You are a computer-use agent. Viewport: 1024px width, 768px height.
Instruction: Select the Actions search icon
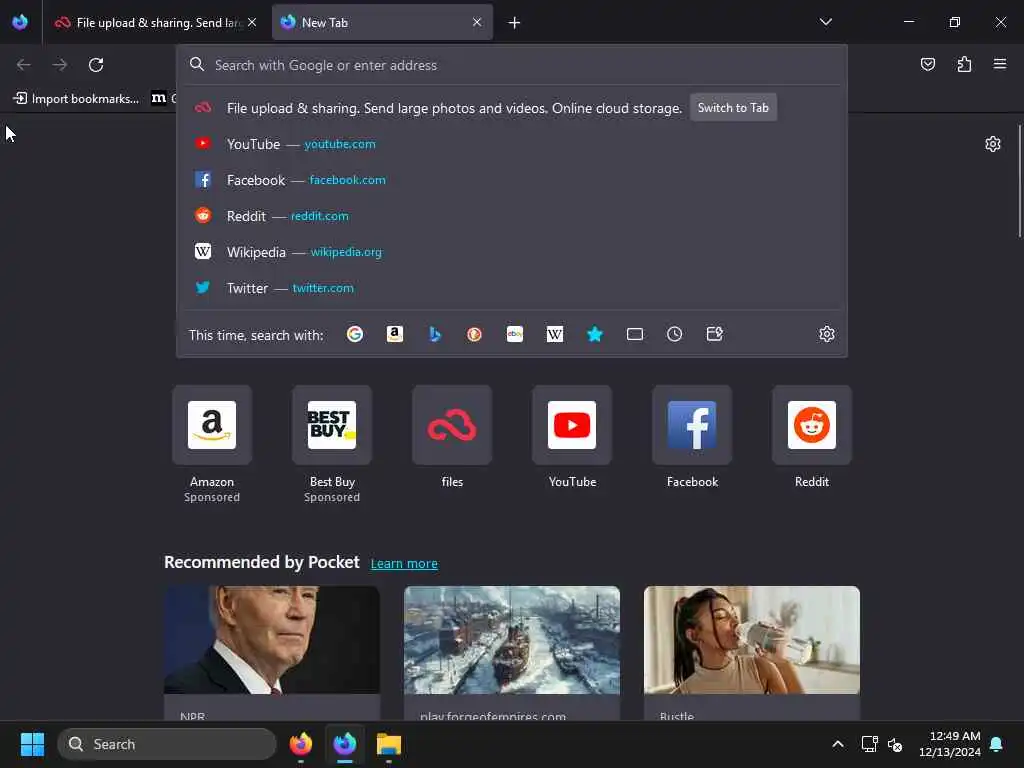click(714, 334)
